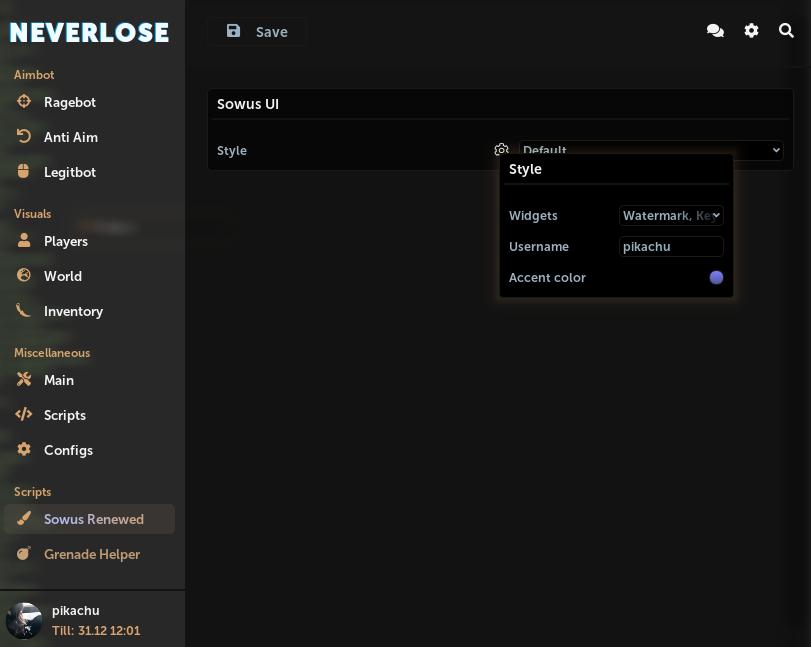Click the Save button
The height and width of the screenshot is (647, 811).
click(x=256, y=31)
